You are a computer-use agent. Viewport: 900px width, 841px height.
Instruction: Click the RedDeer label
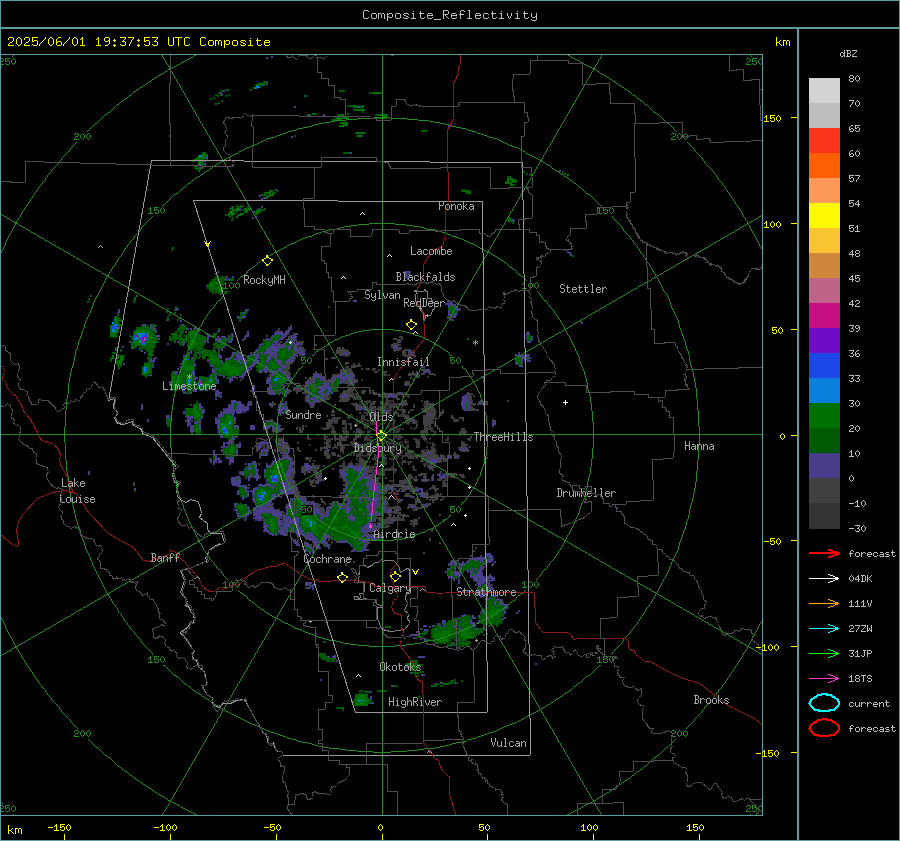(424, 303)
